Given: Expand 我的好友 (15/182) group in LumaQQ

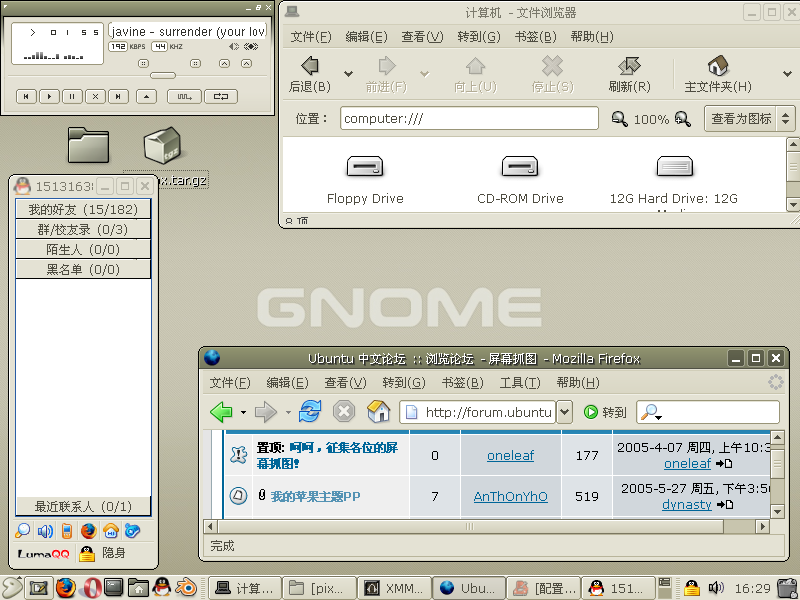Looking at the screenshot, I should pyautogui.click(x=83, y=209).
